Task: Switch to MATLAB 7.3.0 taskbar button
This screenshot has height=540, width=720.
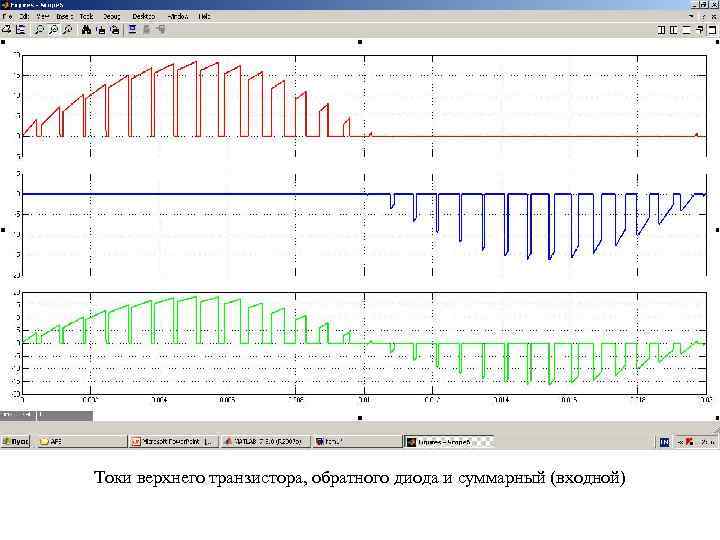Action: point(264,442)
